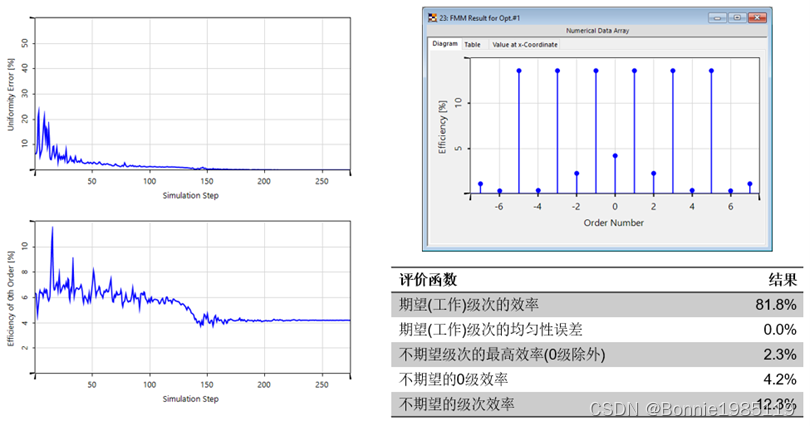810x426 pixels.
Task: Click the FMM Result window app icon
Action: point(432,18)
